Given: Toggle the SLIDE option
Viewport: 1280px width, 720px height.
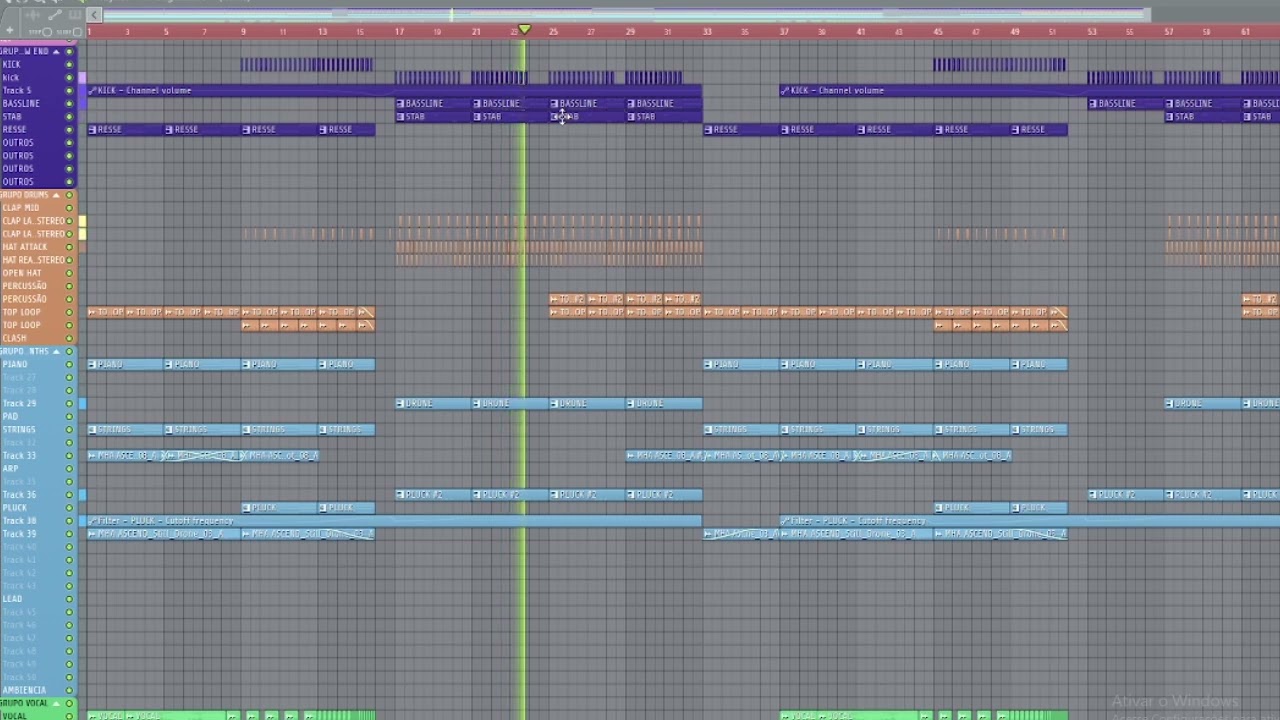Looking at the screenshot, I should coord(77,32).
